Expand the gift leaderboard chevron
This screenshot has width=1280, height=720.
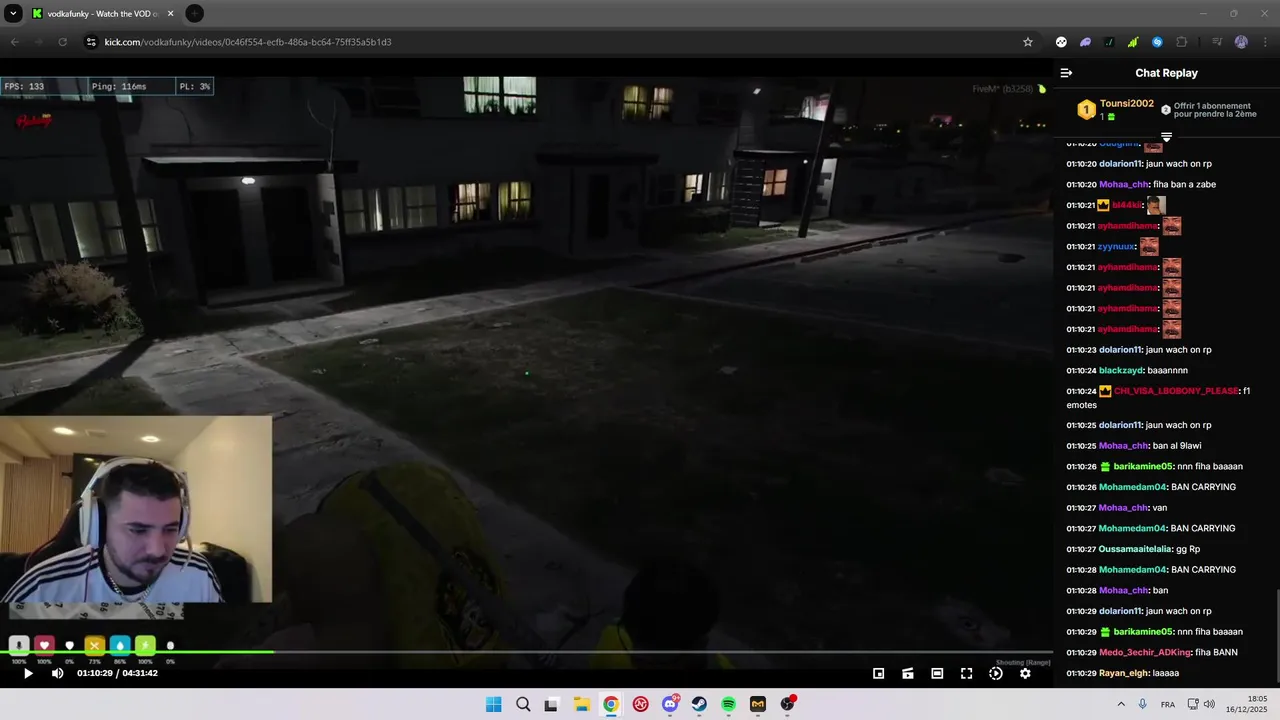point(1166,136)
